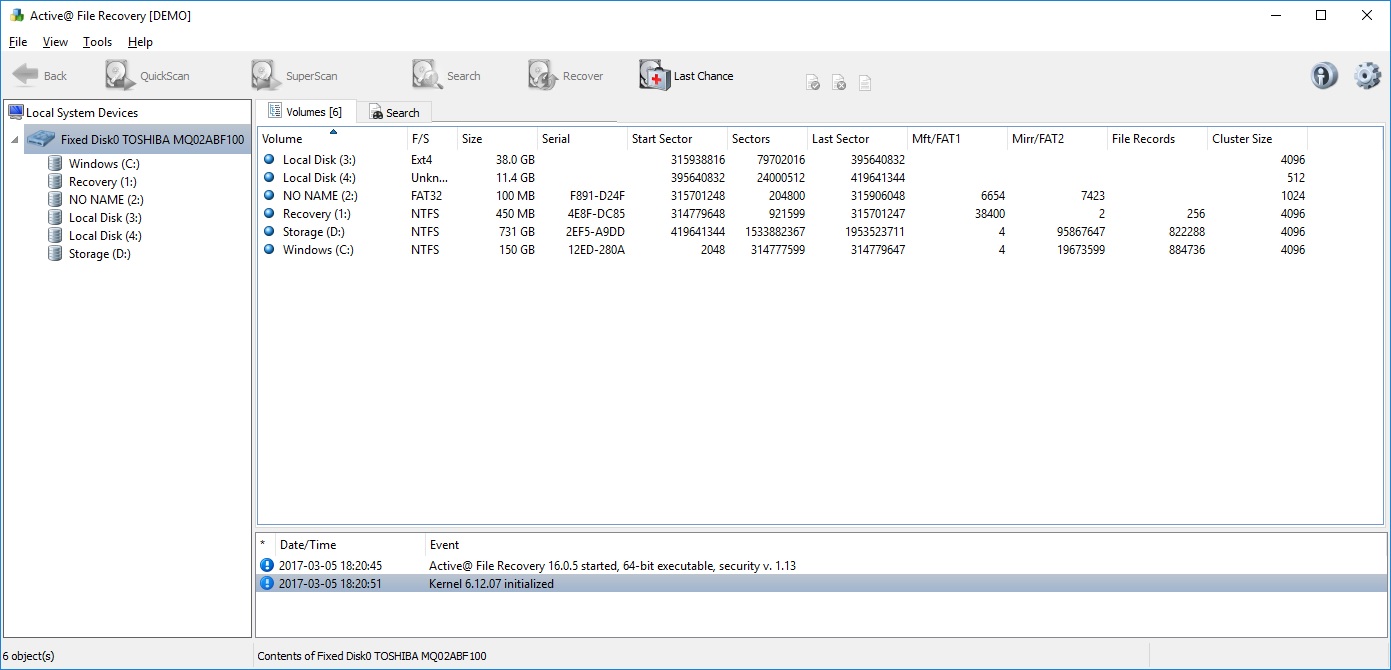Viewport: 1391px width, 670px height.
Task: Select the Volumes [6] tab
Action: pos(306,111)
